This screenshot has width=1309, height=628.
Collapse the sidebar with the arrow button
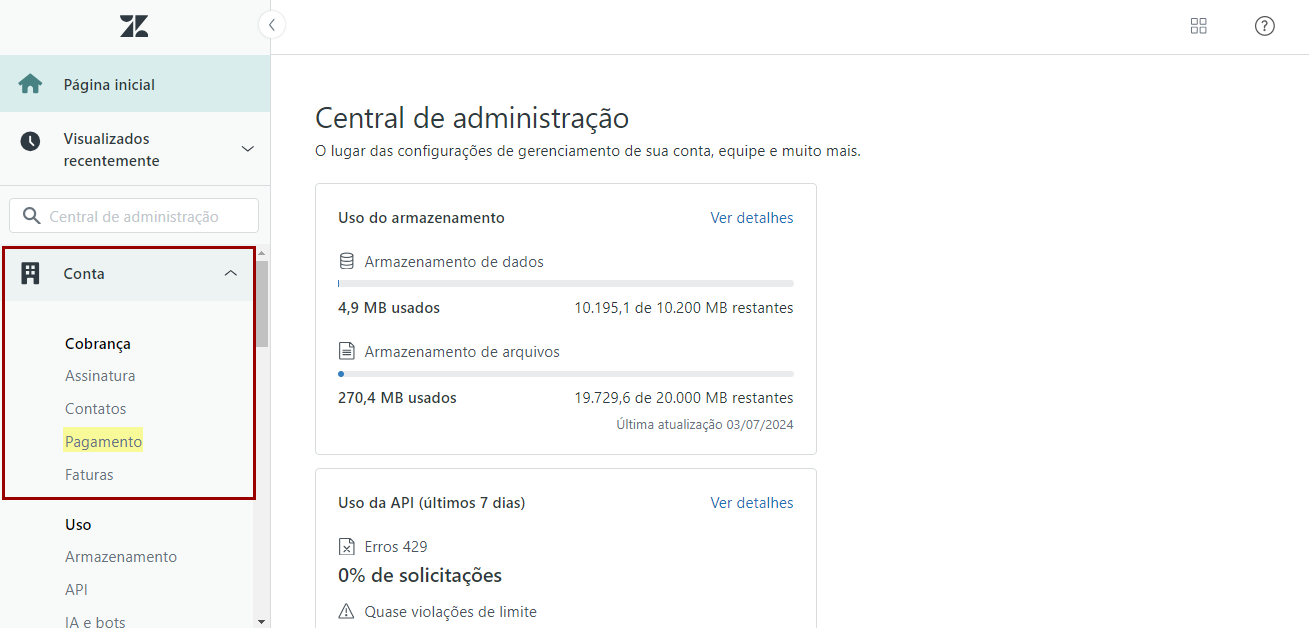click(x=272, y=25)
